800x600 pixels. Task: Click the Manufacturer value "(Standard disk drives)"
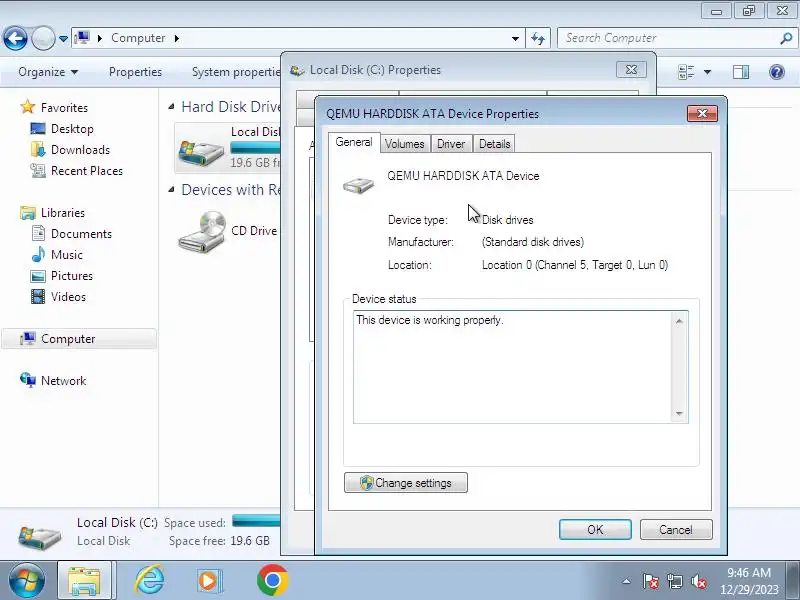click(x=533, y=242)
